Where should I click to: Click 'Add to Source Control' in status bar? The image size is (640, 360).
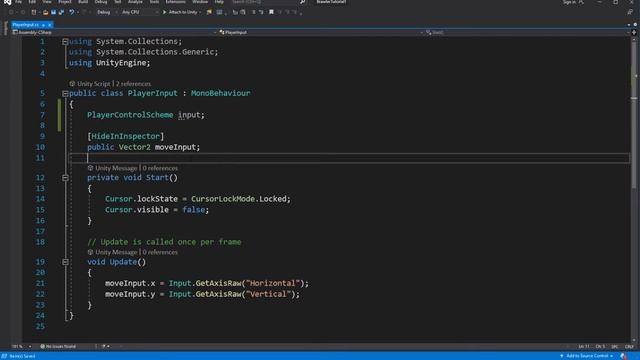(x=587, y=356)
